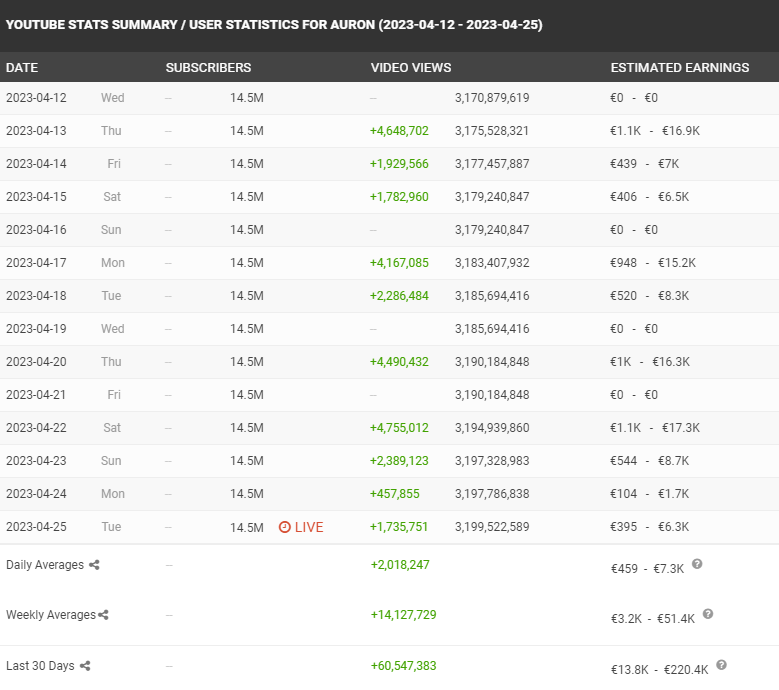This screenshot has width=779, height=690.
Task: Click the date 2023-04-13
Action: click(36, 131)
